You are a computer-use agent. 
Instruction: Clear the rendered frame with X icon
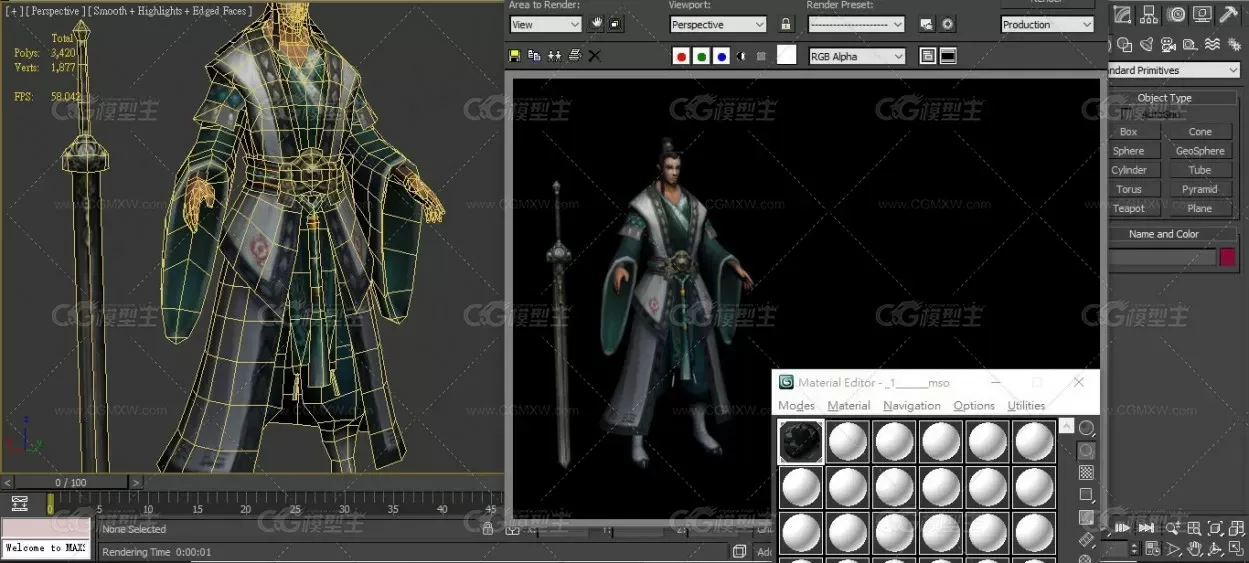594,56
